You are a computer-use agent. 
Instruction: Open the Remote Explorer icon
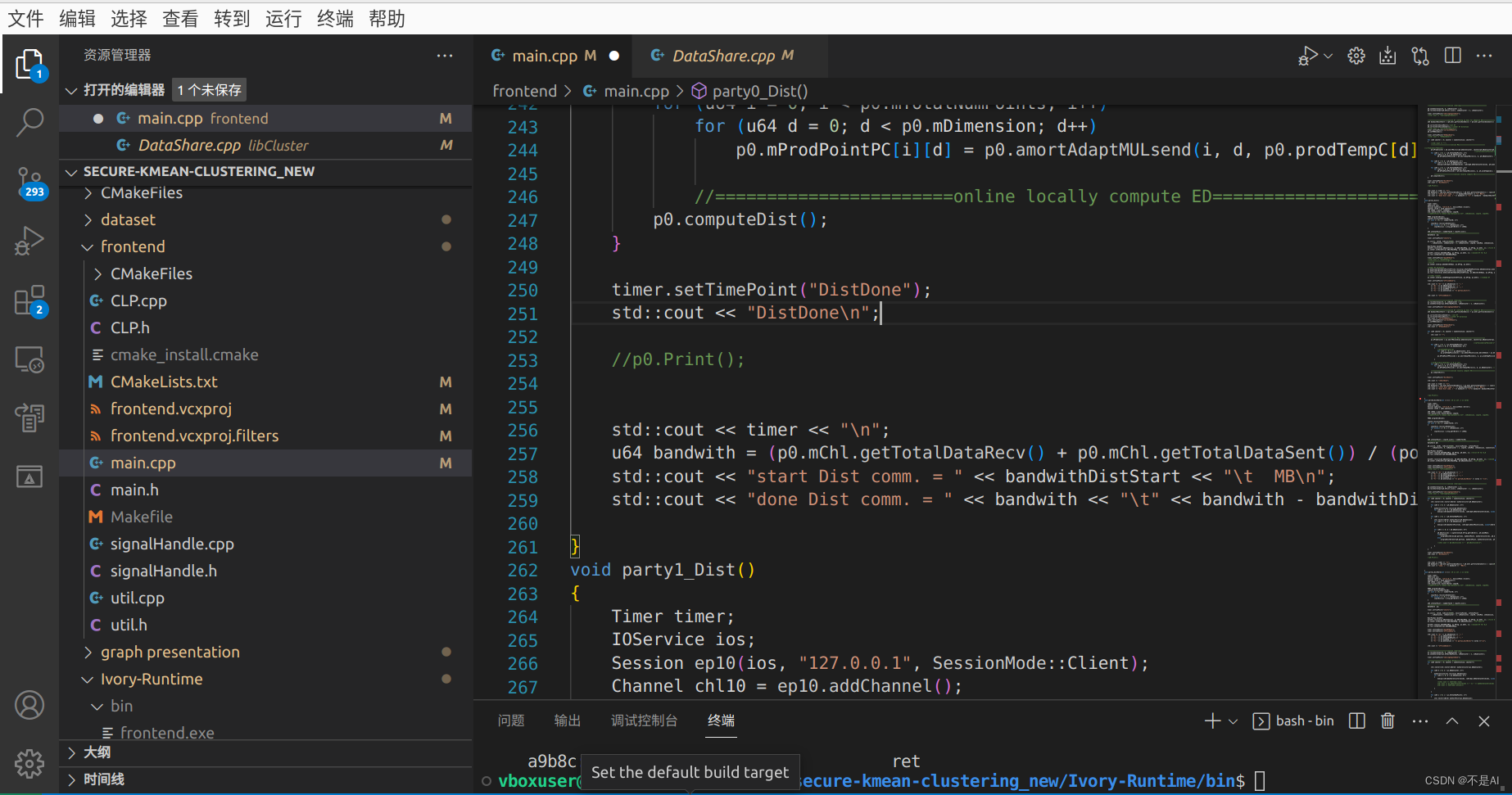[29, 359]
